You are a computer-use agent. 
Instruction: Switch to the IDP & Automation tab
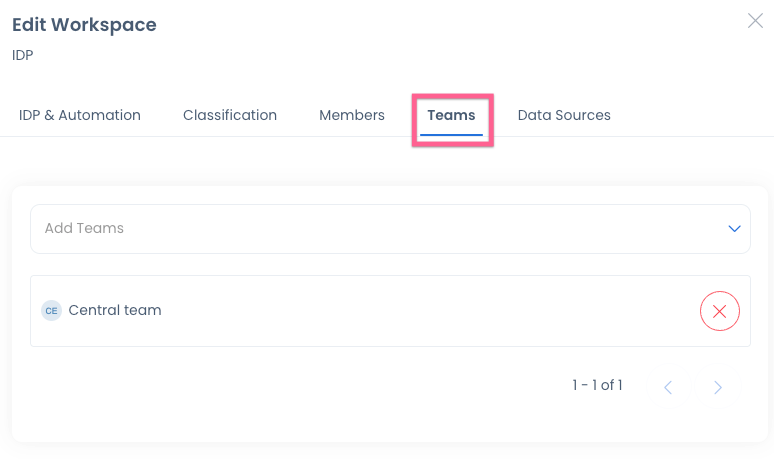tap(80, 115)
